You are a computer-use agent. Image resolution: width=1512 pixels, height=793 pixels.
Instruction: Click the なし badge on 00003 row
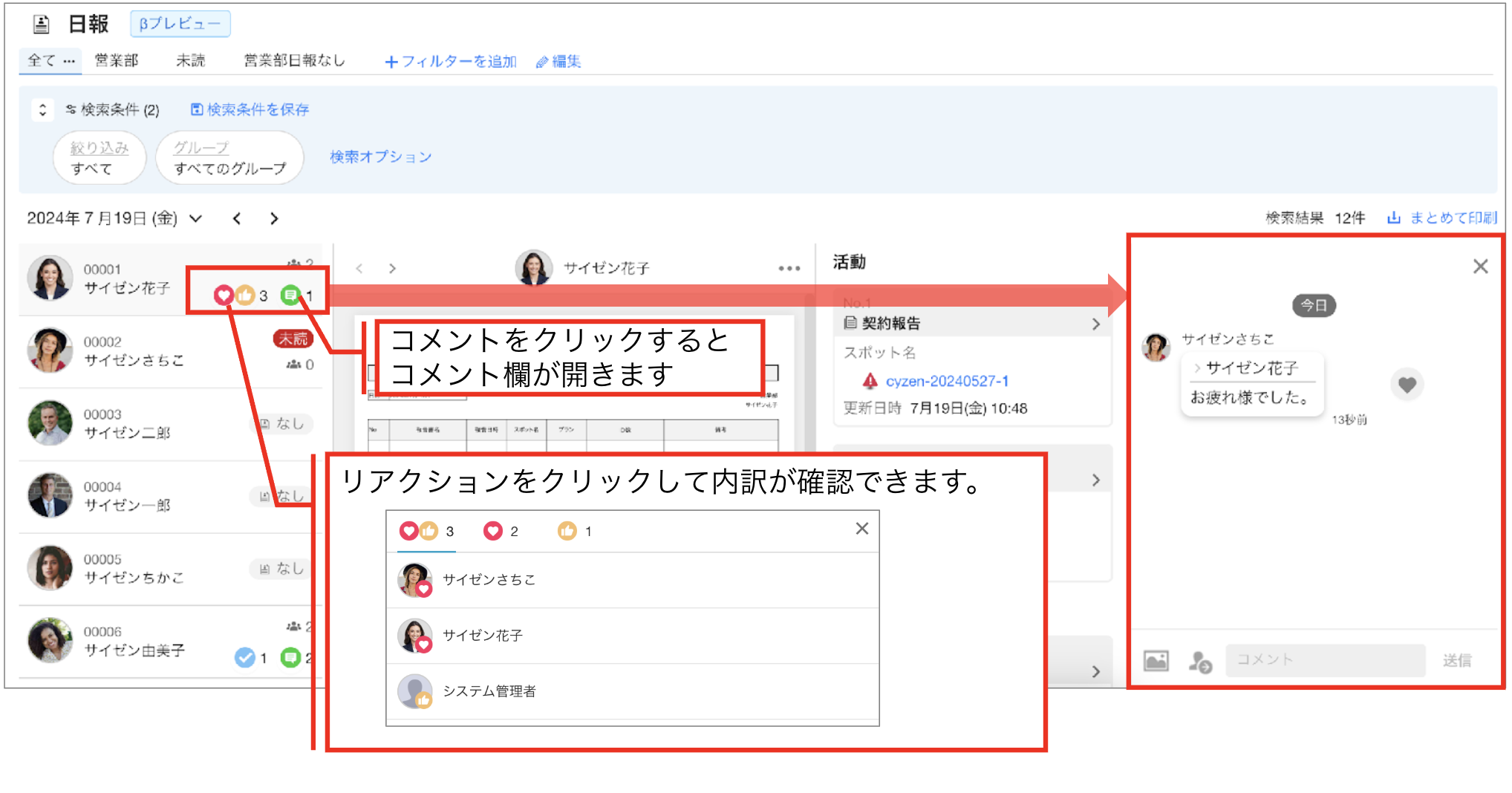[283, 424]
